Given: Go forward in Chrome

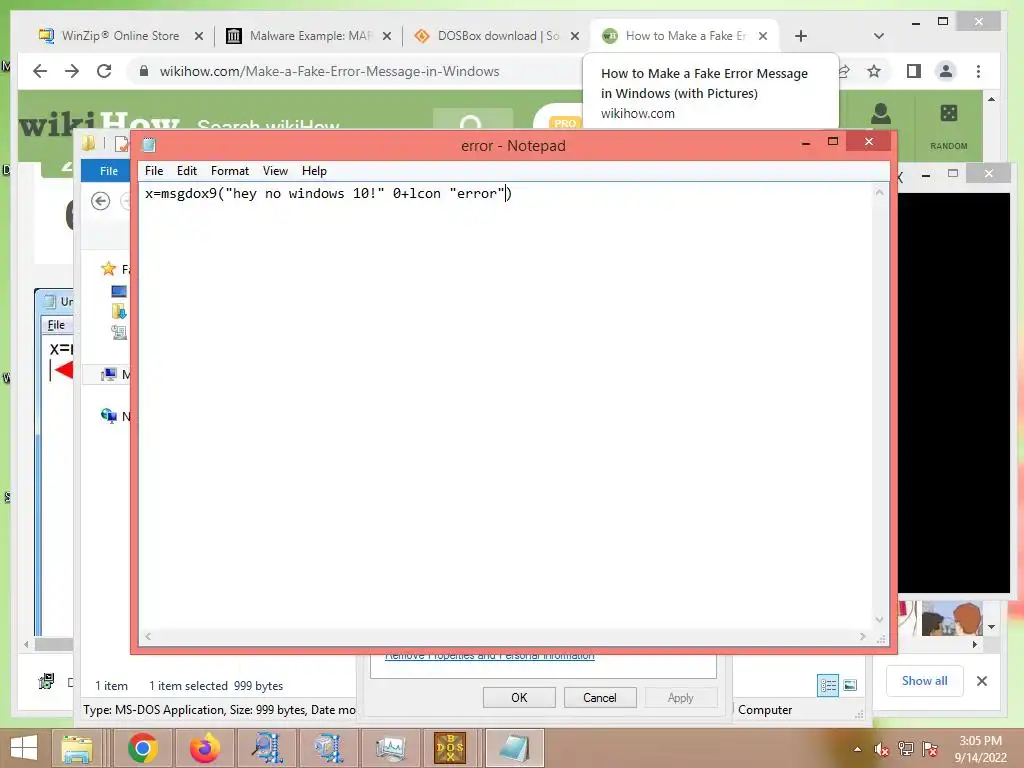Looking at the screenshot, I should click(72, 71).
